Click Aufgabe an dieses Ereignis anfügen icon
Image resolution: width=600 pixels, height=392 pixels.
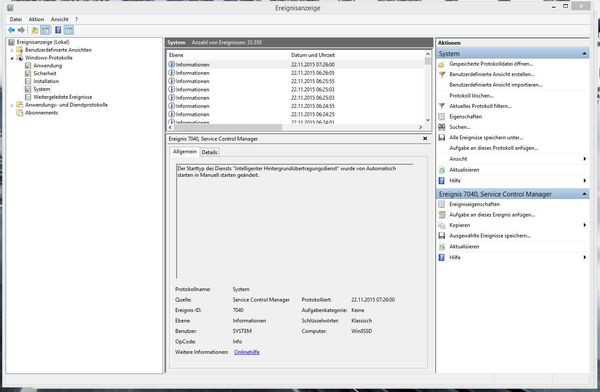point(442,215)
